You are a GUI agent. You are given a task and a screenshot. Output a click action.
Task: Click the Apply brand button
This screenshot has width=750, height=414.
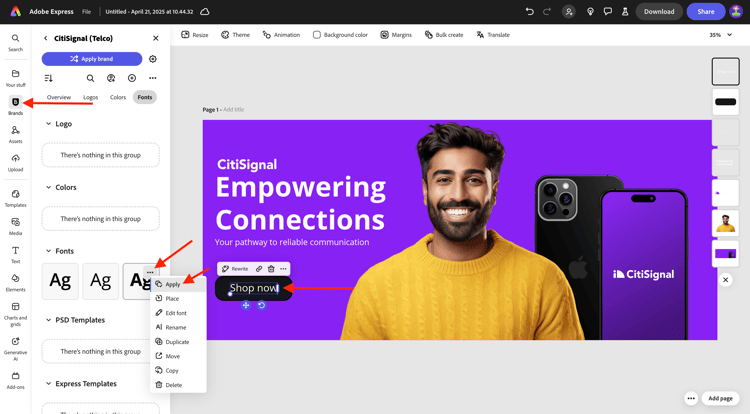point(92,59)
